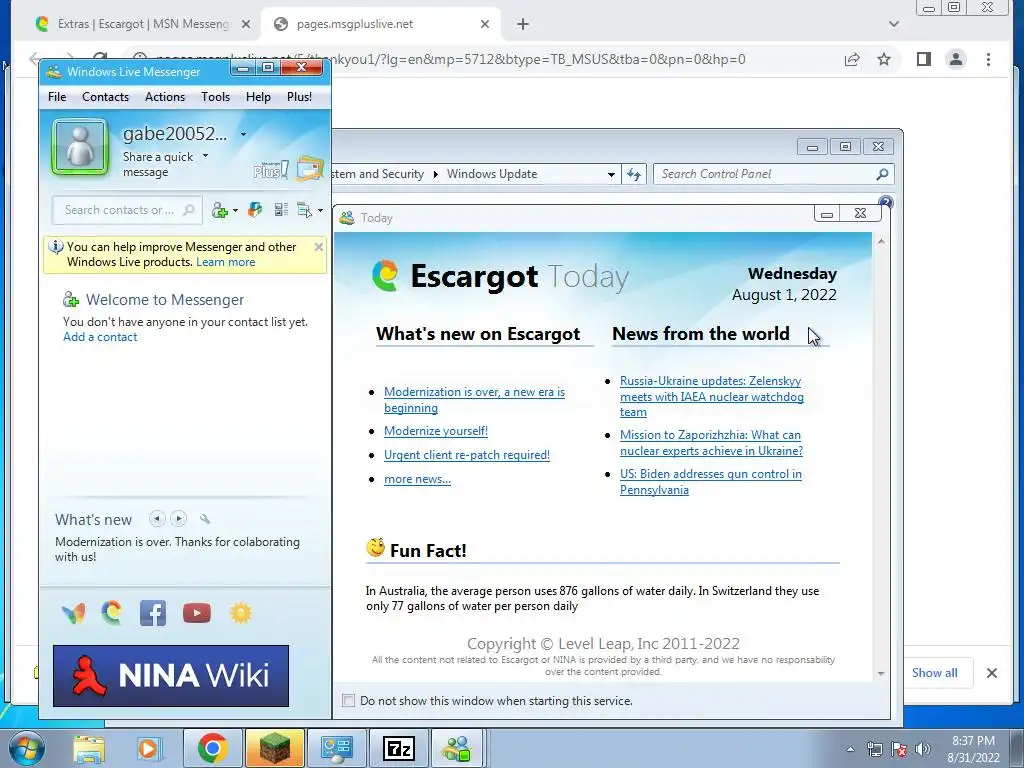Open Biden addresses gun control link
The image size is (1024, 768).
711,482
